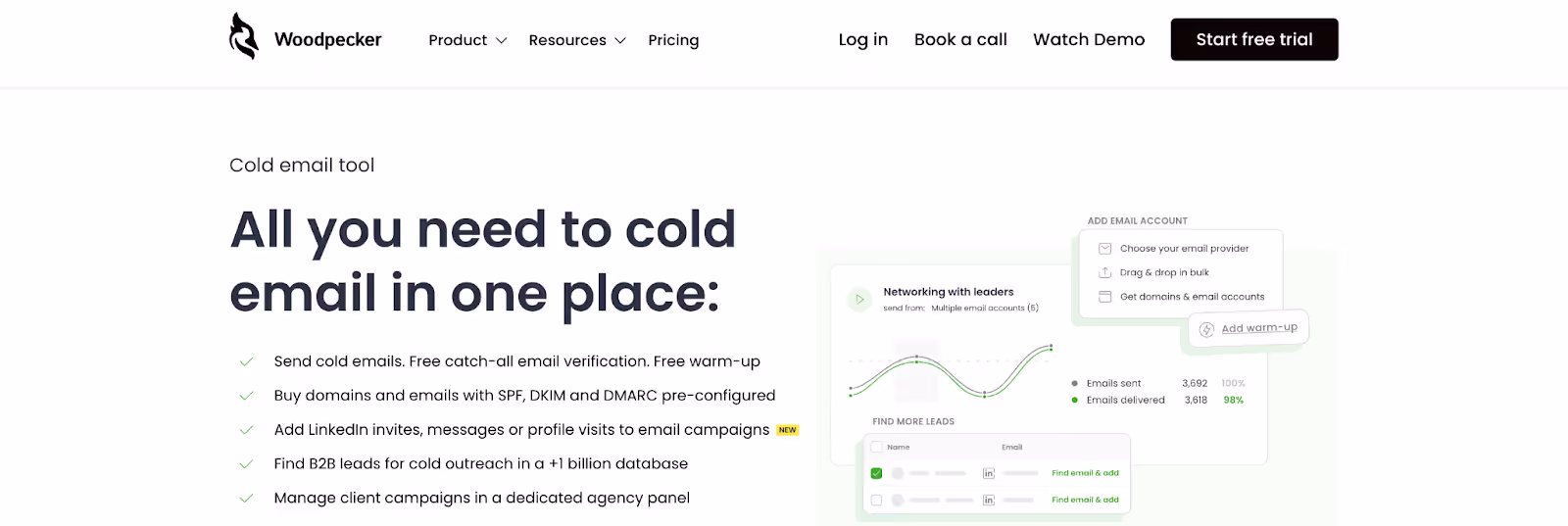Click the 3,692 emails sent value
The height and width of the screenshot is (526, 1568).
pyautogui.click(x=1195, y=383)
